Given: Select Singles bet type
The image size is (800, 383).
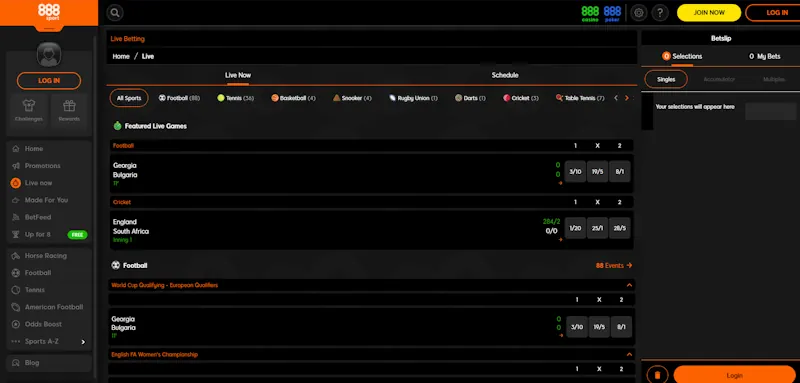Looking at the screenshot, I should [666, 80].
